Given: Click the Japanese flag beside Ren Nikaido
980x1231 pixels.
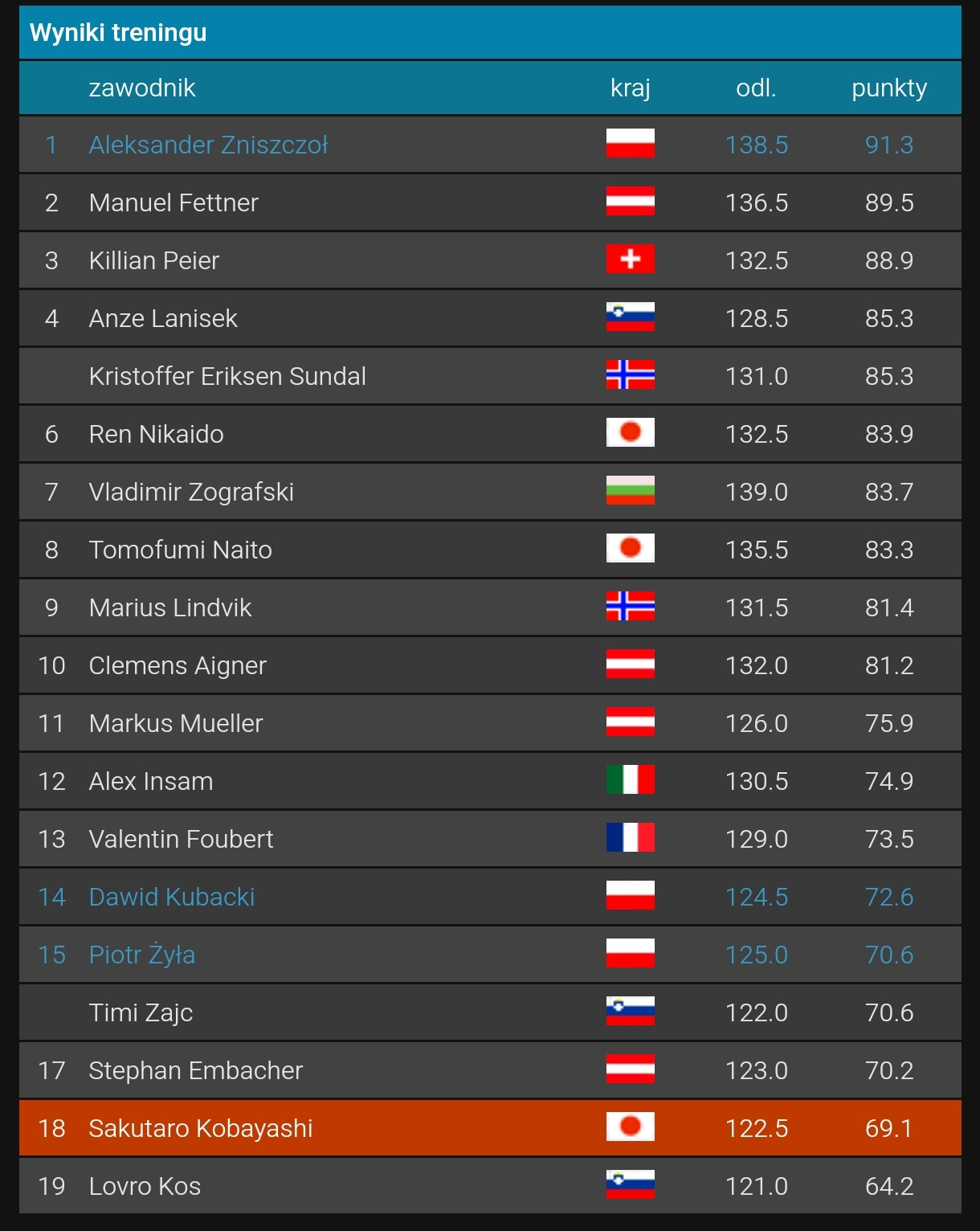Looking at the screenshot, I should 630,433.
